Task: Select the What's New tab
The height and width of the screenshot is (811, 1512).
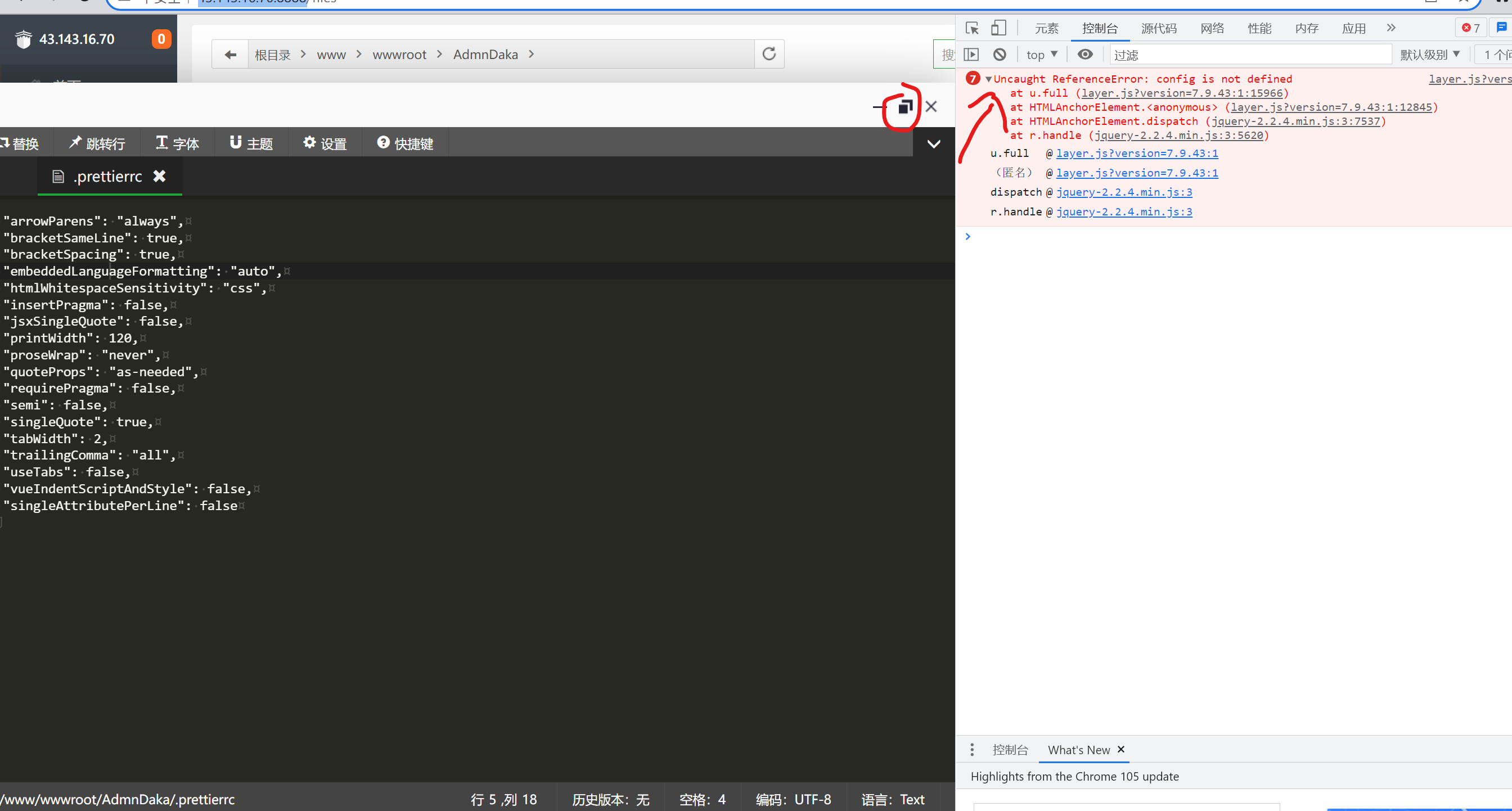Action: coord(1078,749)
